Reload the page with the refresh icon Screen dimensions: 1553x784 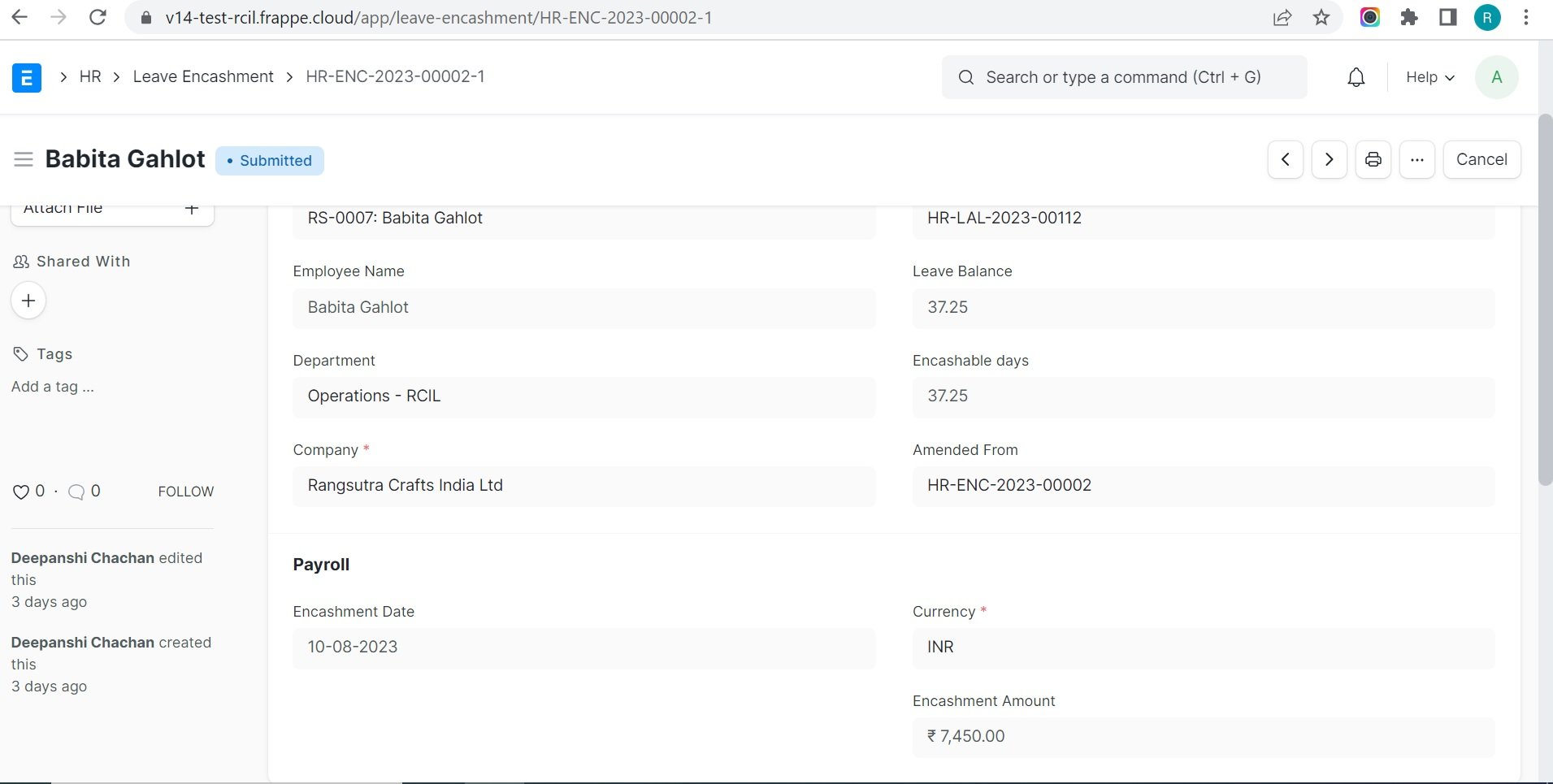click(x=98, y=16)
